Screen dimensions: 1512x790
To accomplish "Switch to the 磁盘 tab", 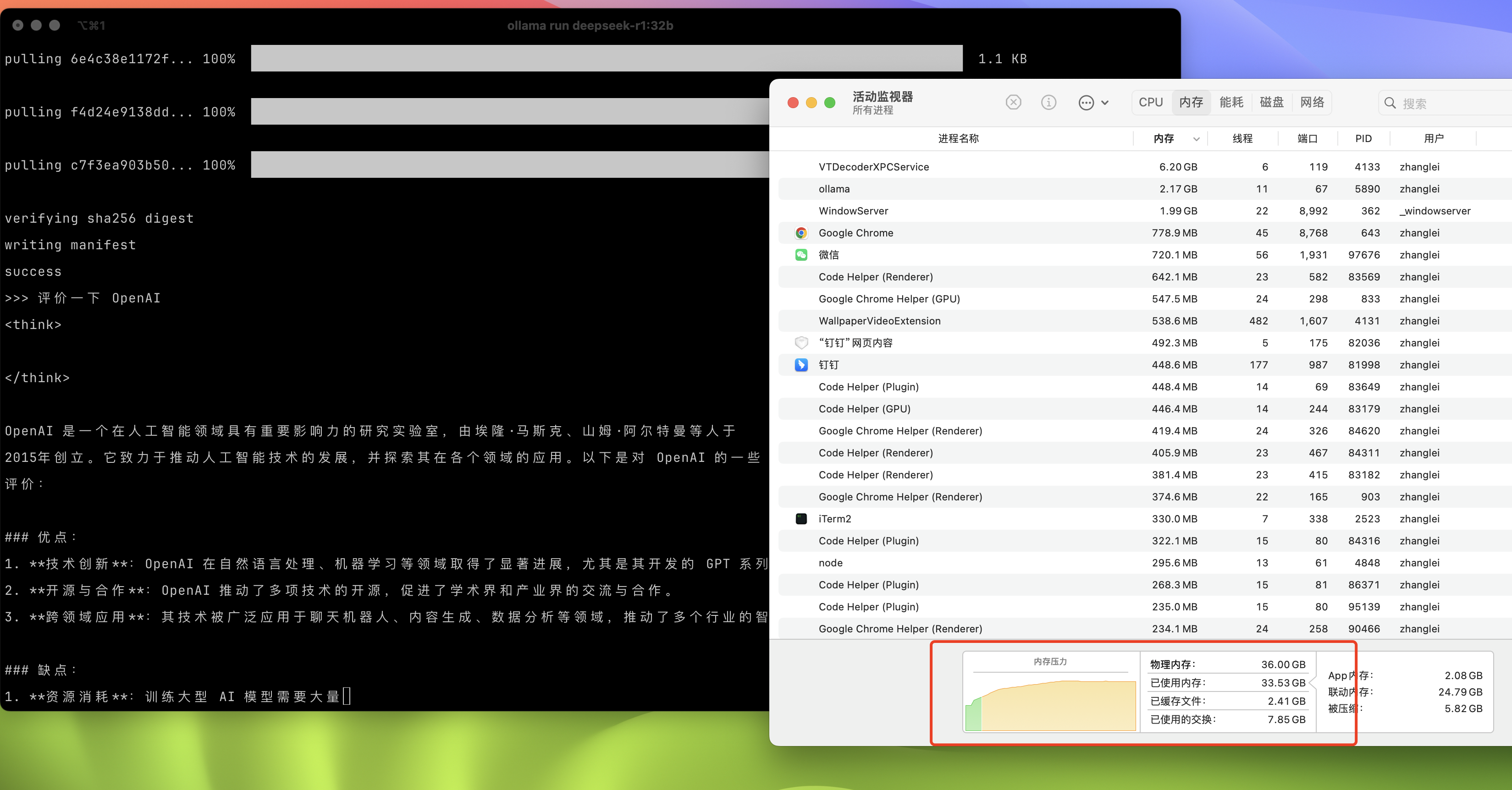I will 1271,102.
